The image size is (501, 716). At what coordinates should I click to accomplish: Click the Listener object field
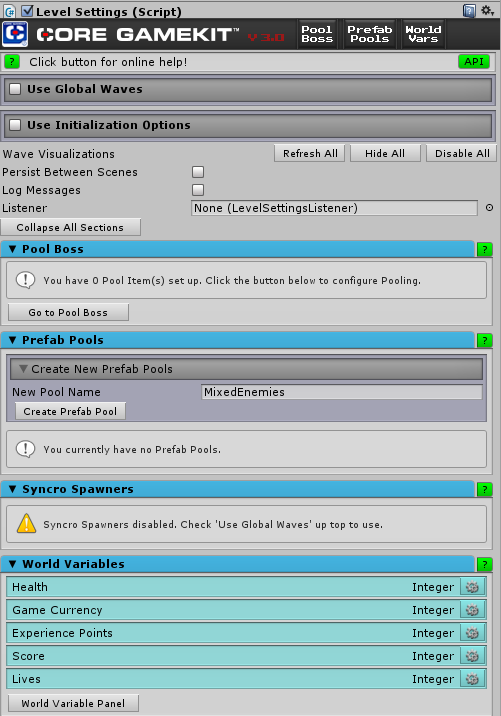pyautogui.click(x=334, y=208)
